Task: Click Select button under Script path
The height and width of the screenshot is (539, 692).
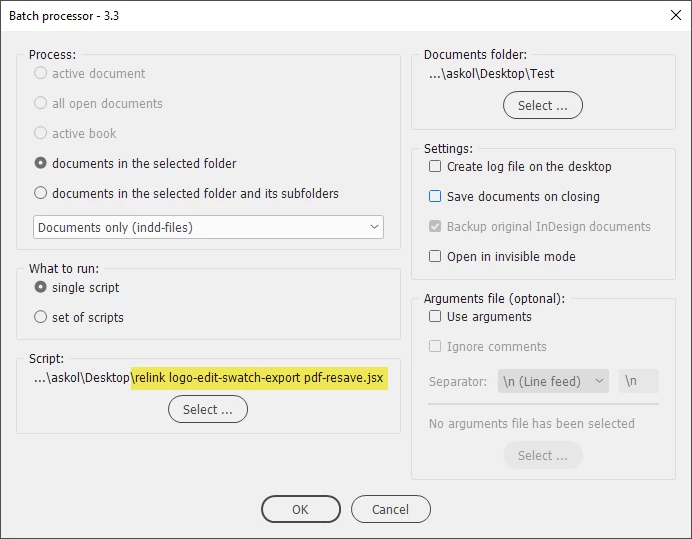Action: [208, 409]
